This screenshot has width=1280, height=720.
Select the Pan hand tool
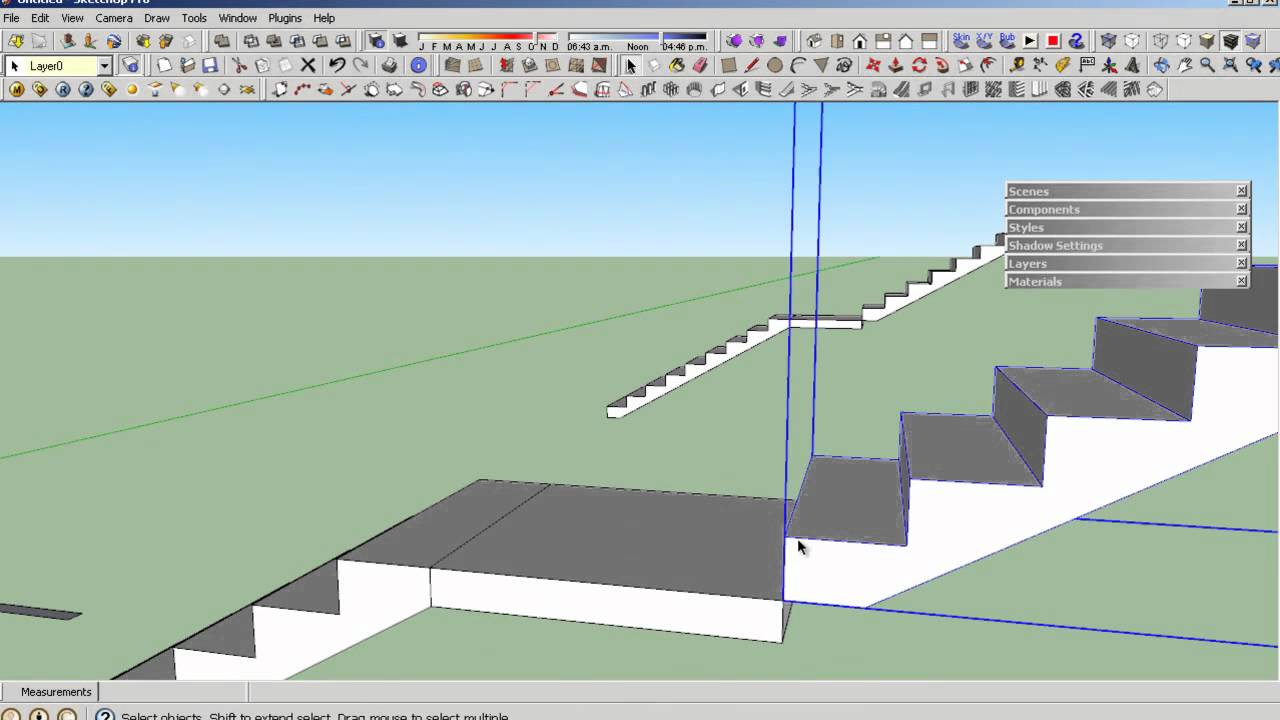pyautogui.click(x=1184, y=66)
